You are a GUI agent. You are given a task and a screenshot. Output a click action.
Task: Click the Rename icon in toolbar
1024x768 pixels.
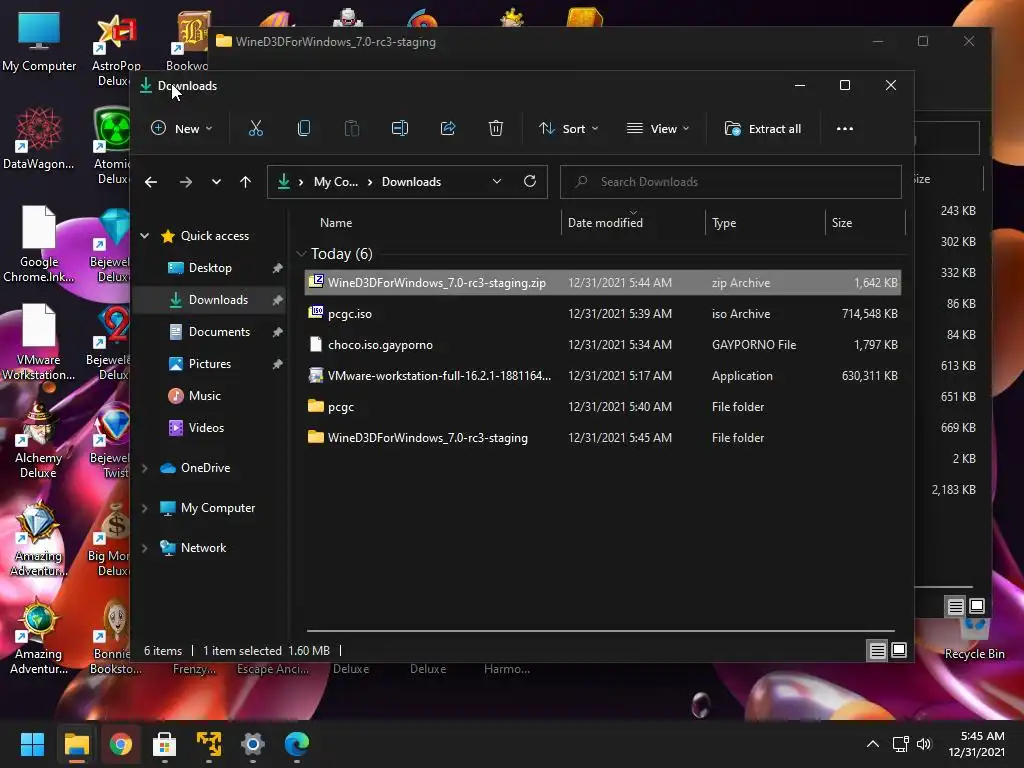pyautogui.click(x=400, y=129)
